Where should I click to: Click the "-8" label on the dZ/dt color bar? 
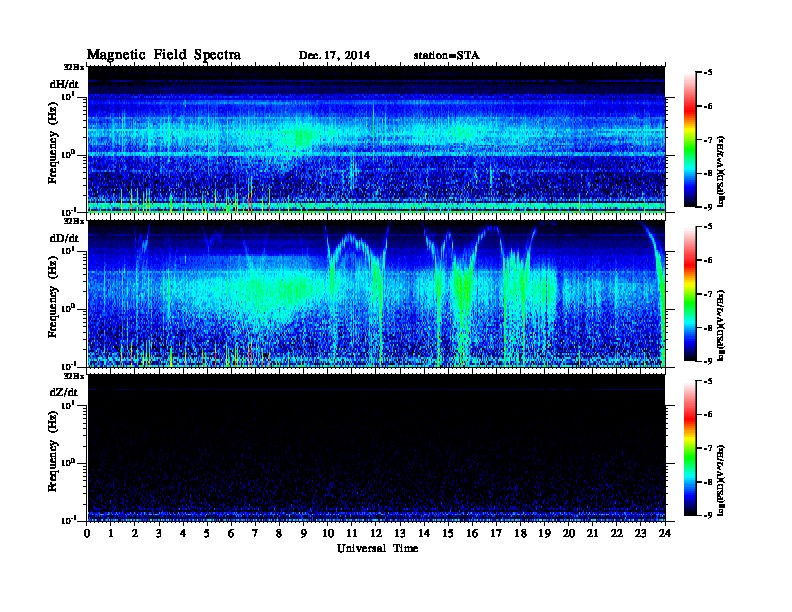pos(708,482)
